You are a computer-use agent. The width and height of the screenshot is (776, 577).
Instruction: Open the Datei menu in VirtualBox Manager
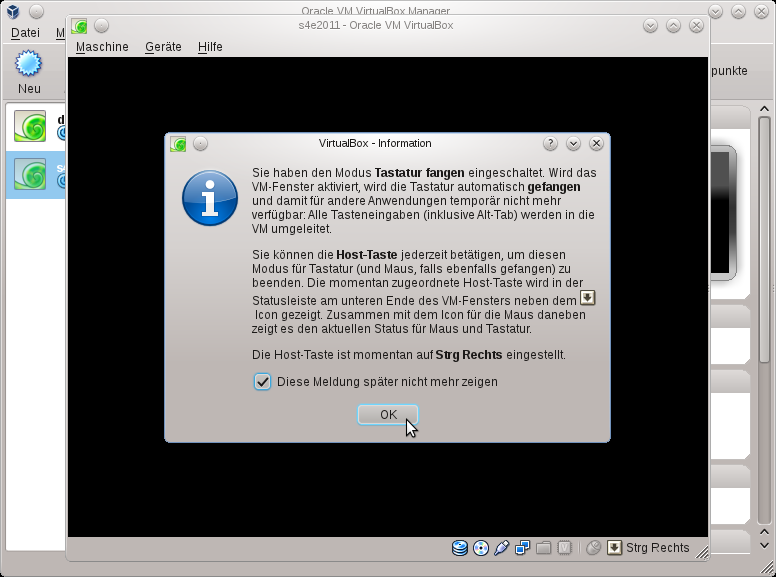pyautogui.click(x=25, y=33)
